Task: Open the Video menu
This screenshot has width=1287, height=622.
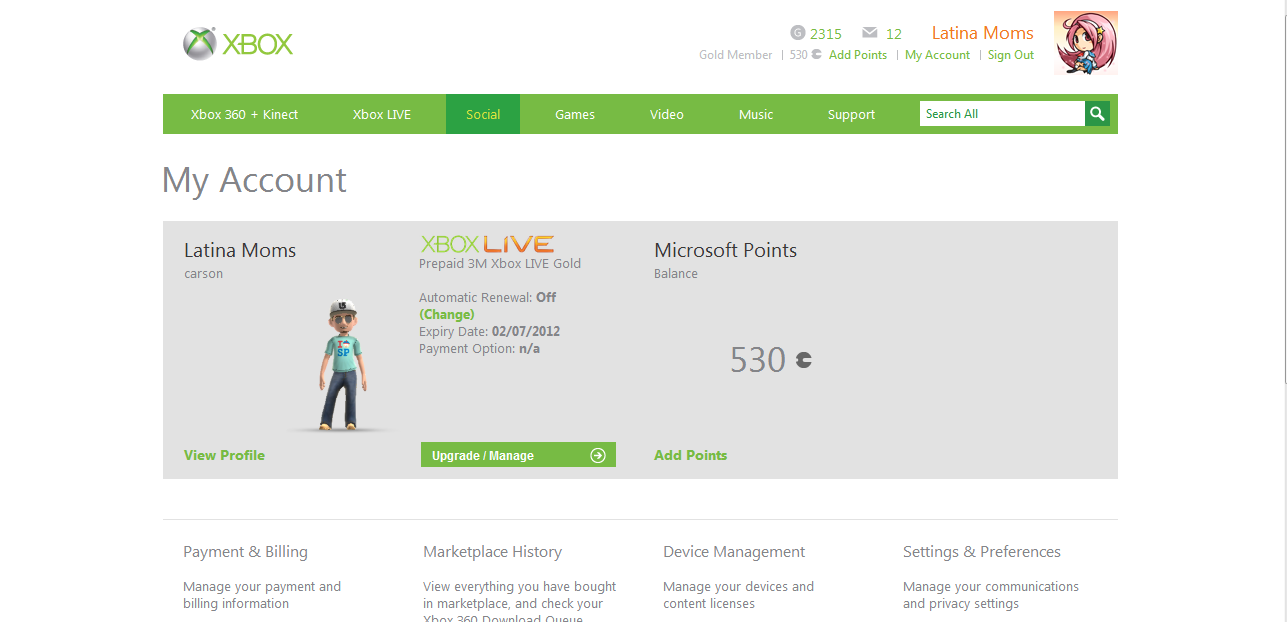Action: pos(667,114)
